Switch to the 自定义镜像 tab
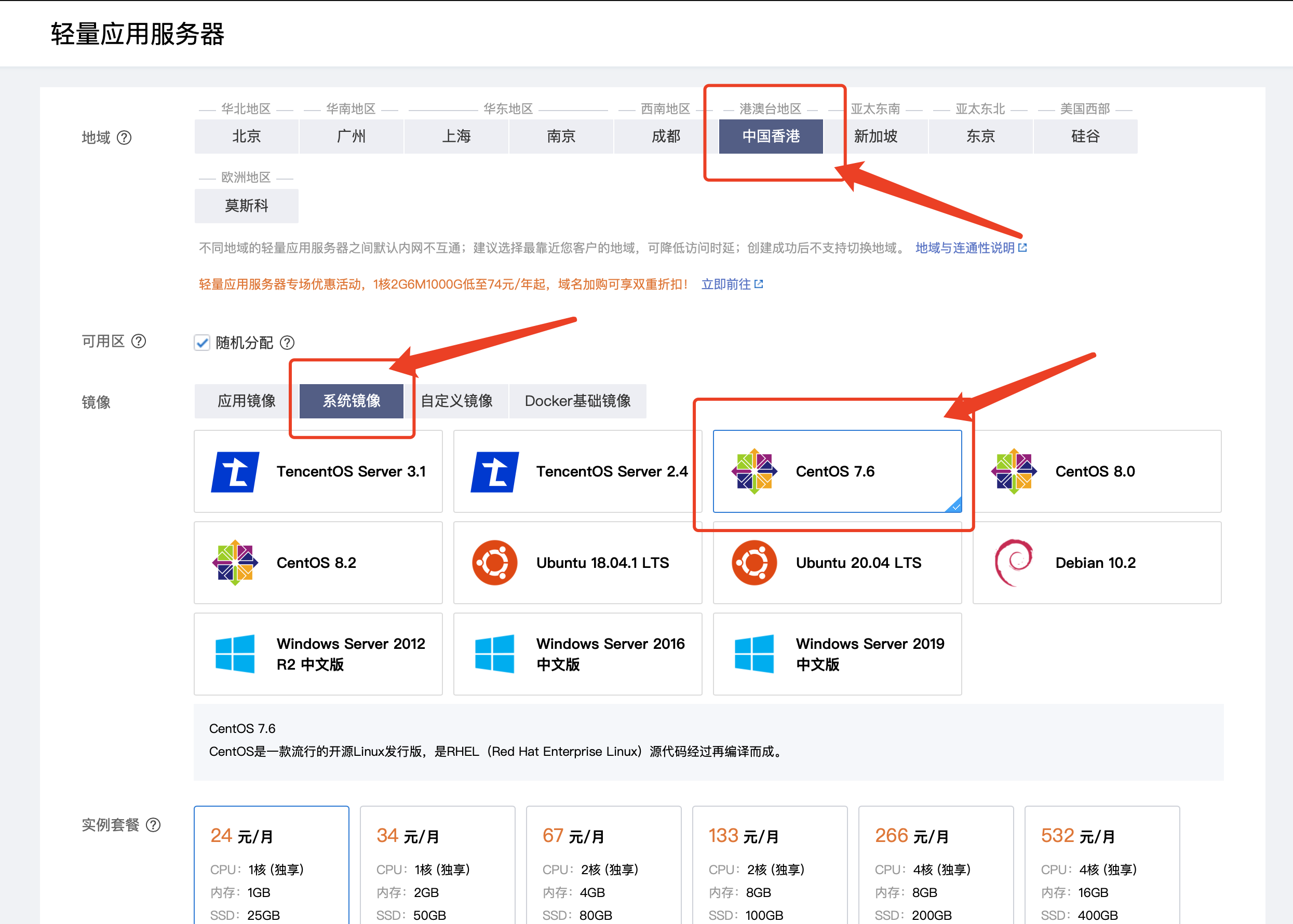The height and width of the screenshot is (924, 1293). coord(456,401)
